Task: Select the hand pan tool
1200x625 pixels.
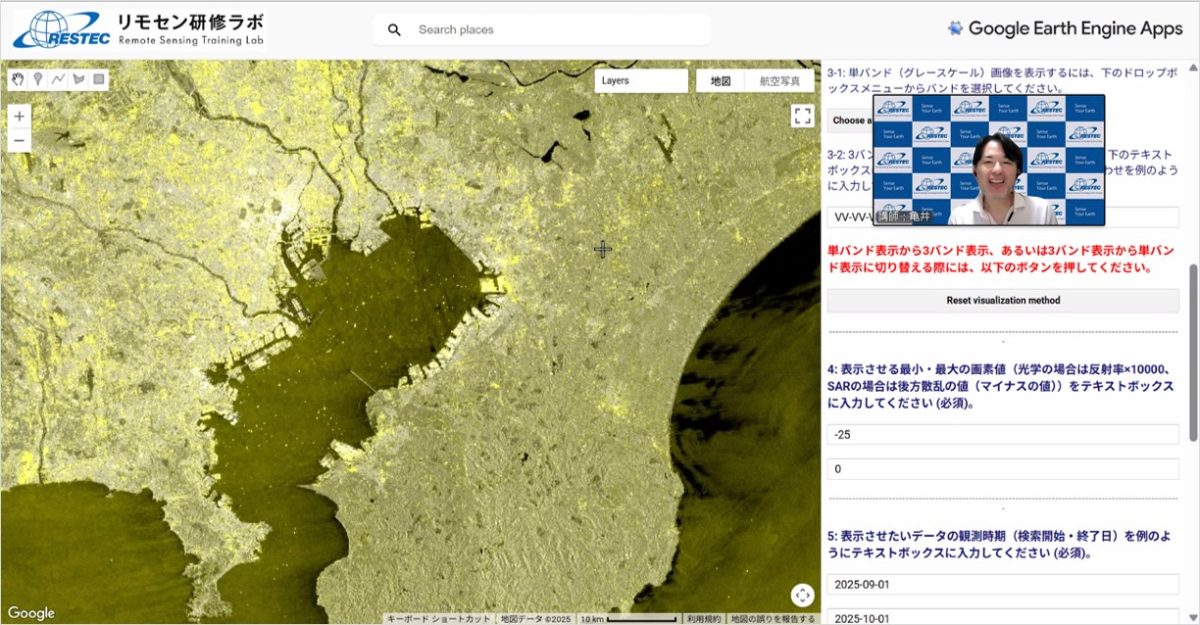Action: [18, 79]
